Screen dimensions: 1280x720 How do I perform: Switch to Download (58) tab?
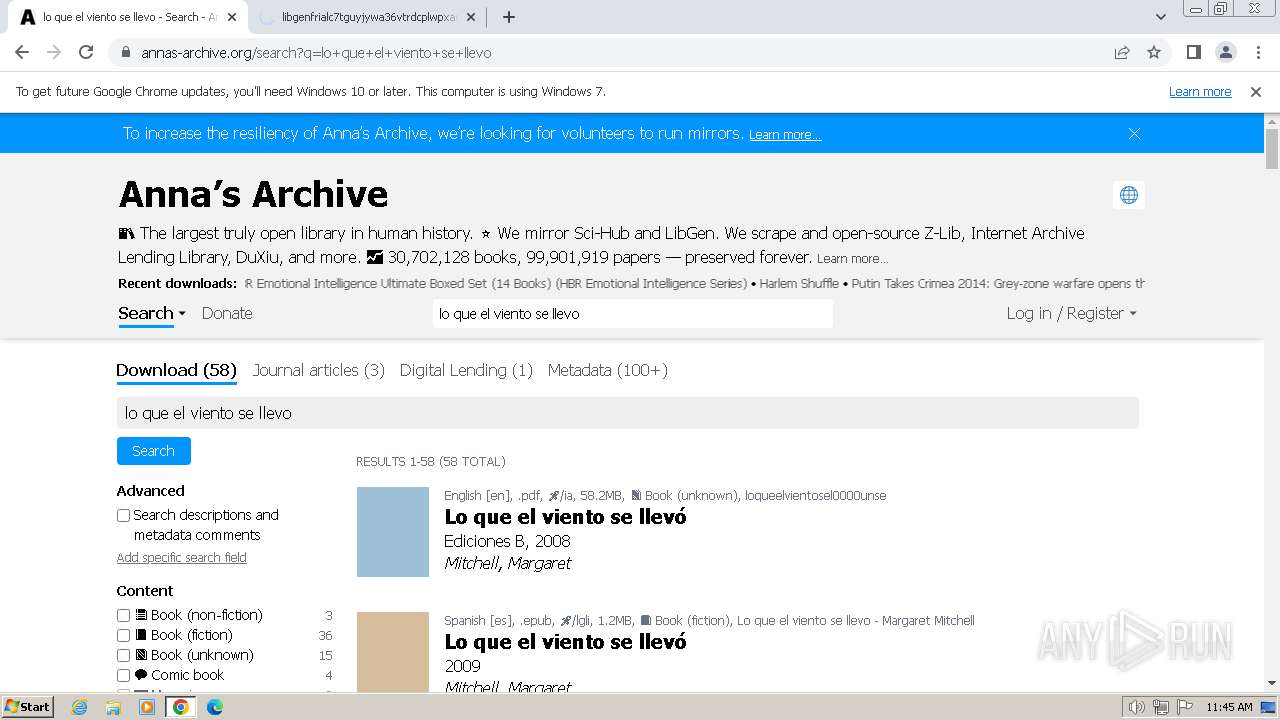pyautogui.click(x=176, y=370)
